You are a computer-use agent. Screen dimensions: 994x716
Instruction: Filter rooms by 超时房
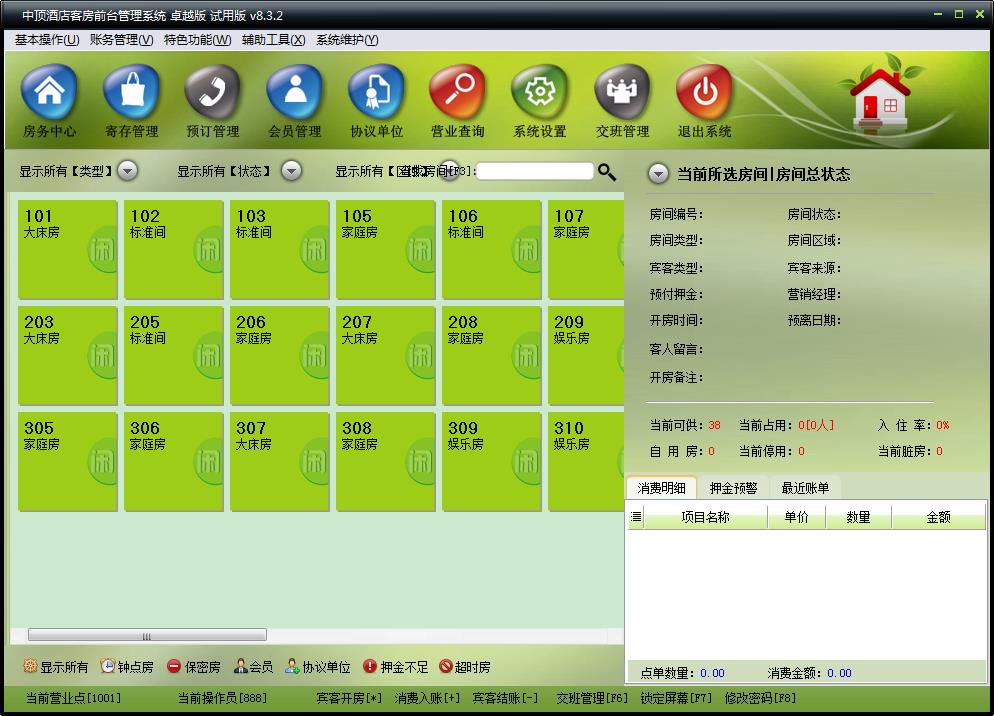click(465, 667)
